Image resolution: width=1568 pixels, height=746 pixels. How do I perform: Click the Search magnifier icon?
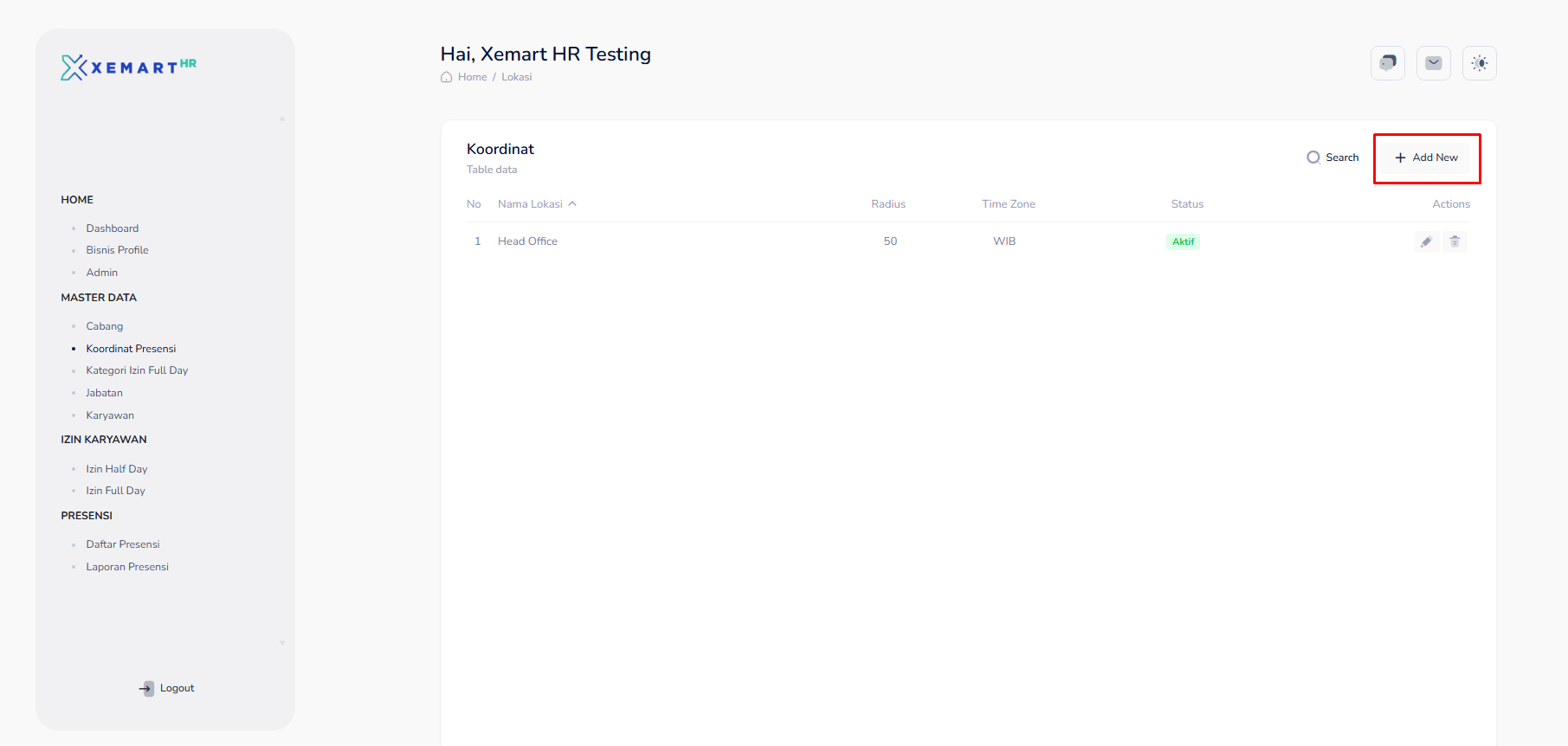(x=1313, y=158)
